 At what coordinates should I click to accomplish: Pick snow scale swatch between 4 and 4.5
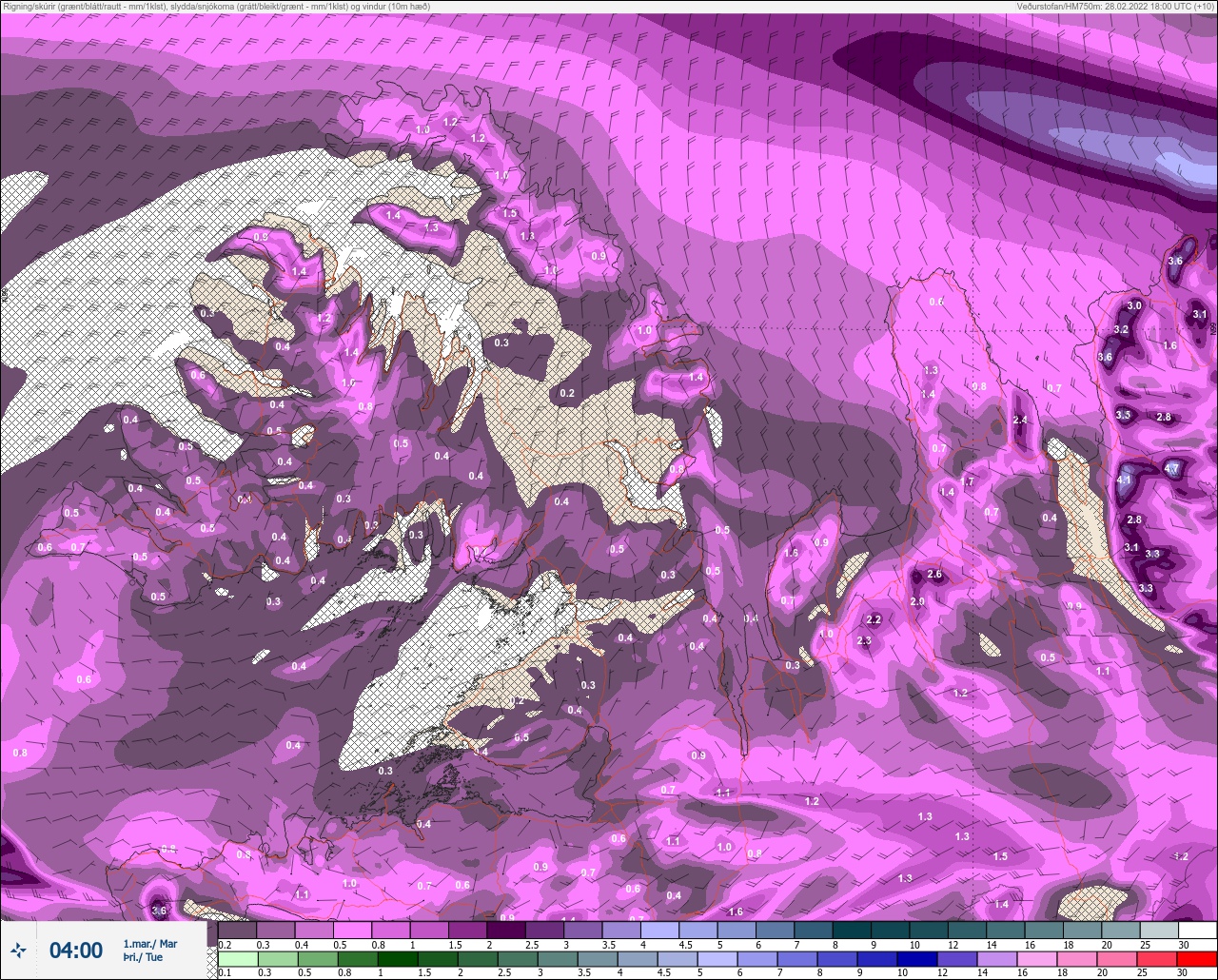(659, 930)
